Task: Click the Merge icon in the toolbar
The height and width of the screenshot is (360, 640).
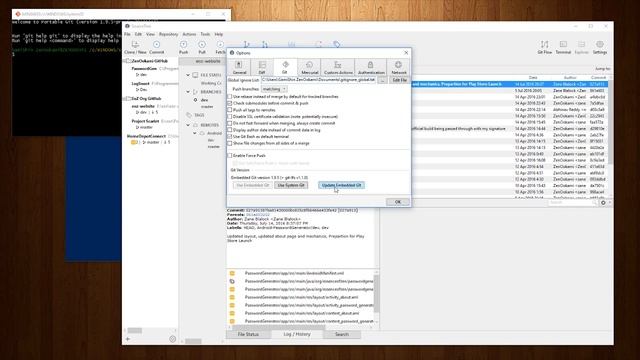Action: 265,44
